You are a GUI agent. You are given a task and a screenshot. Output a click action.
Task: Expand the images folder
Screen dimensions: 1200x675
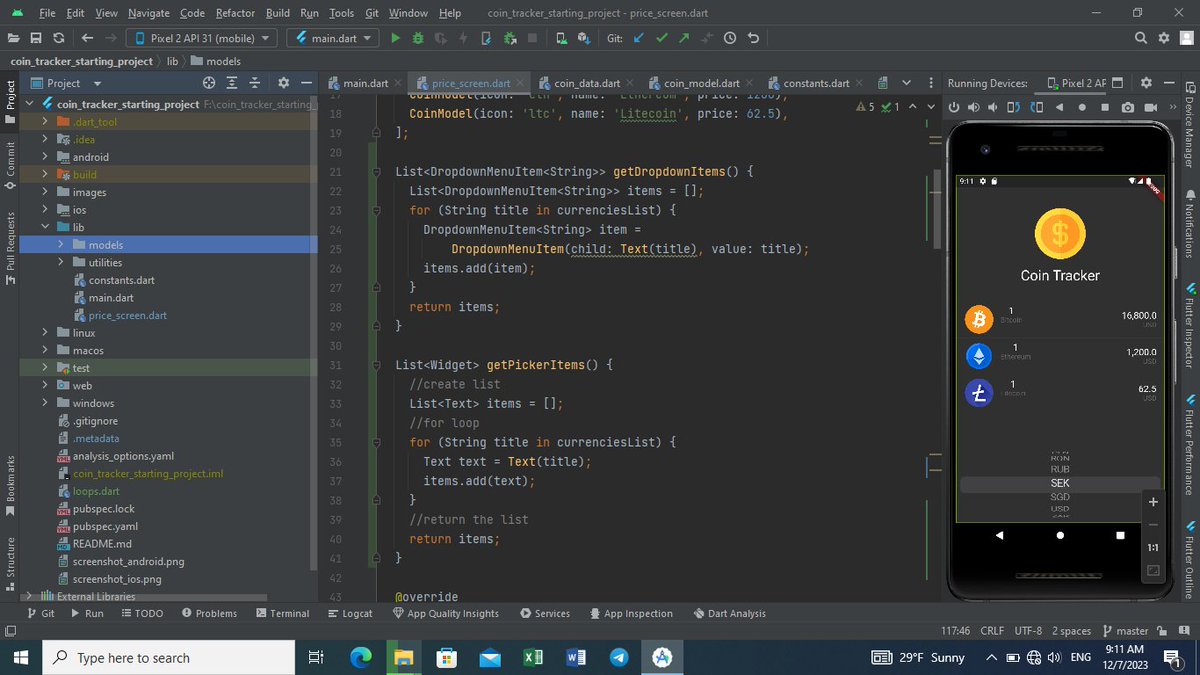46,192
